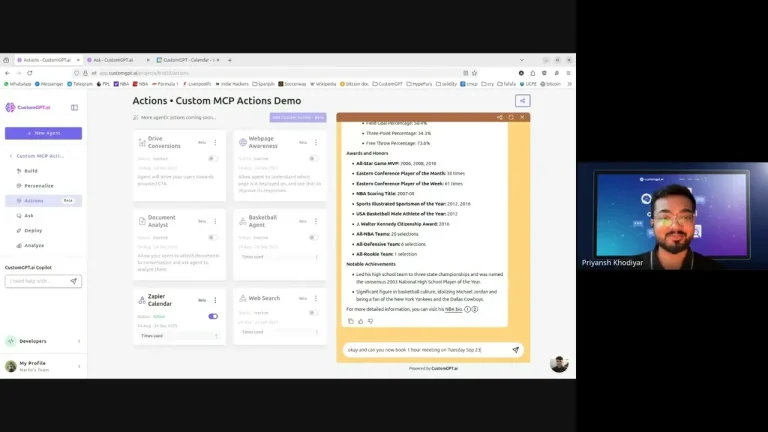
Task: Open the browser tab list dropdown
Action: pyautogui.click(x=522, y=60)
